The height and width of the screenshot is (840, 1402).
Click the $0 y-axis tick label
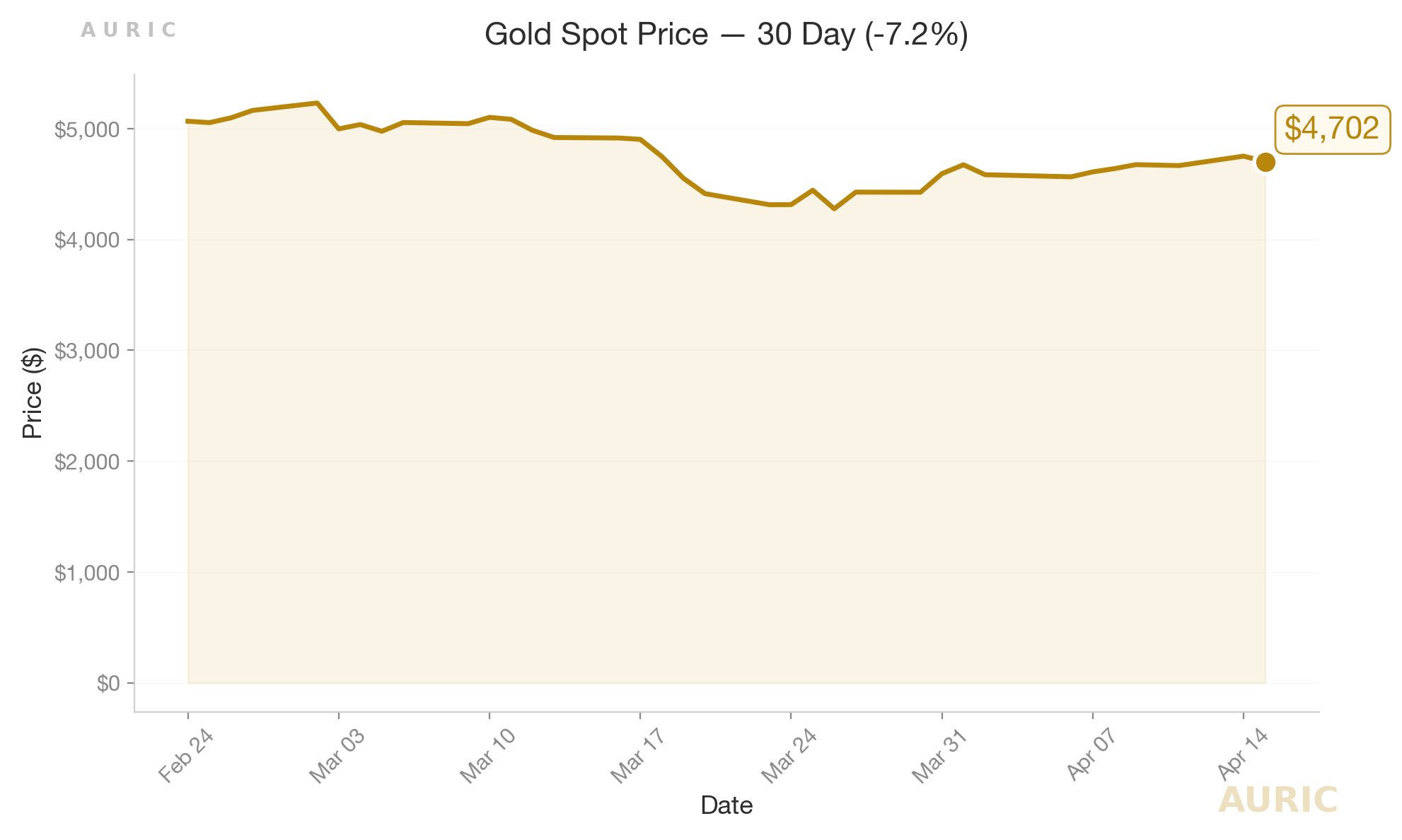(x=108, y=684)
